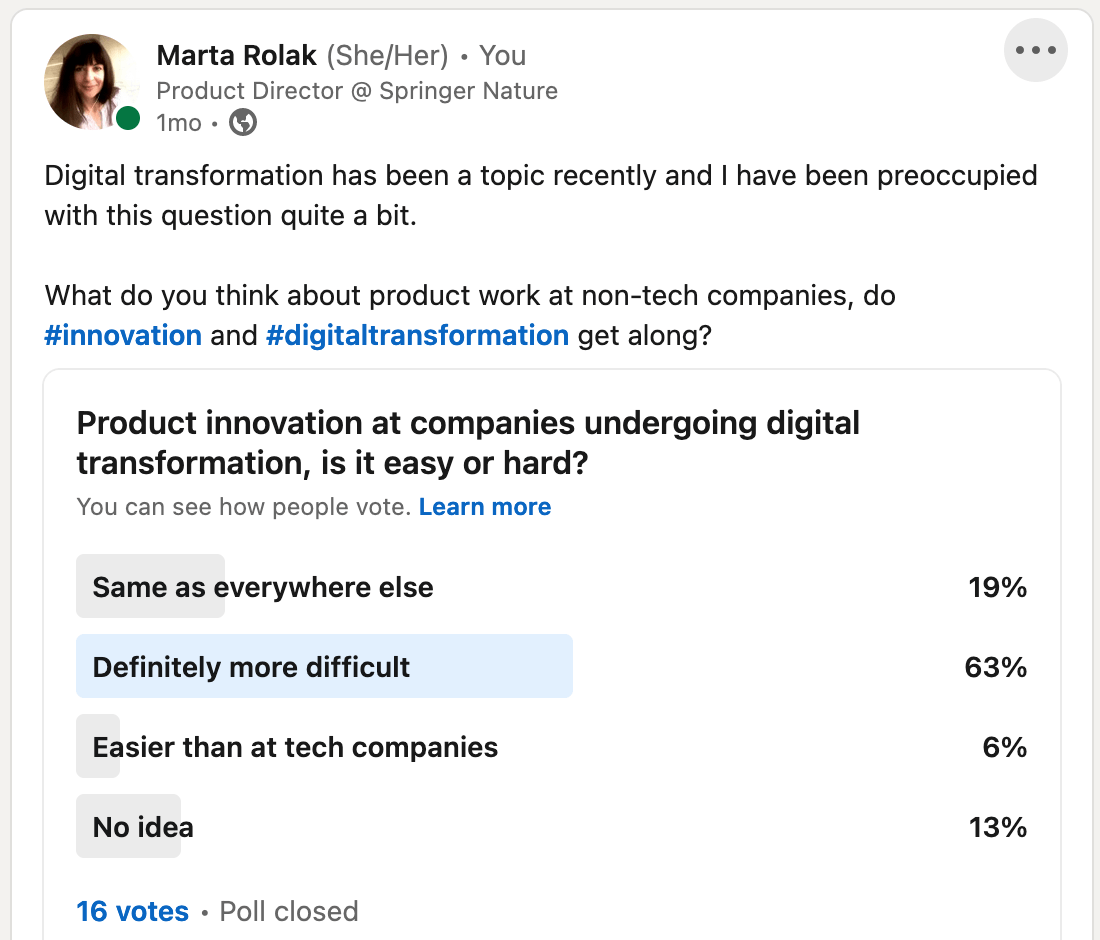This screenshot has width=1100, height=940.
Task: Select the "Same as everywhere else" poll option
Action: [x=263, y=587]
